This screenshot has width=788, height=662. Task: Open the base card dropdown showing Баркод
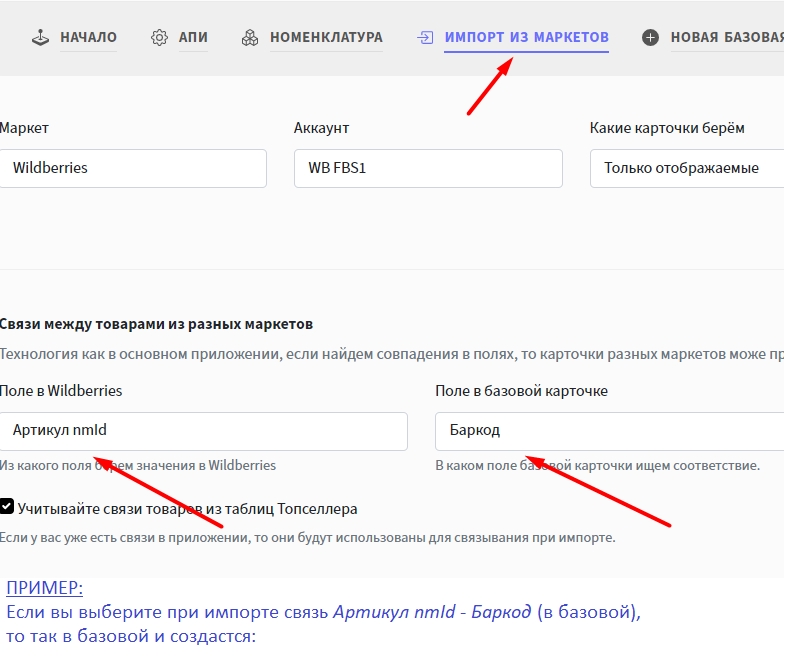point(610,431)
